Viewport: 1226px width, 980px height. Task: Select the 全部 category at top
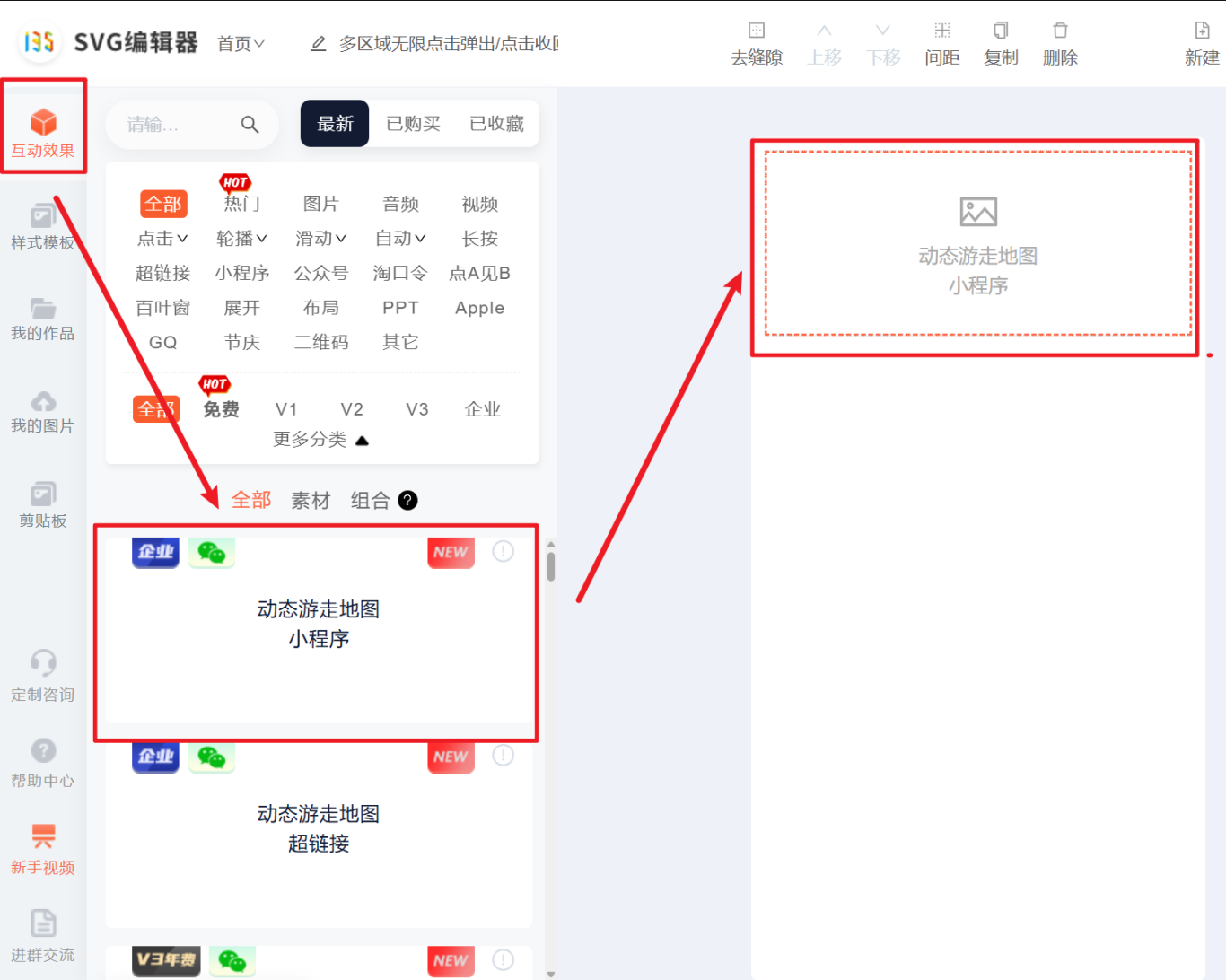[x=163, y=204]
